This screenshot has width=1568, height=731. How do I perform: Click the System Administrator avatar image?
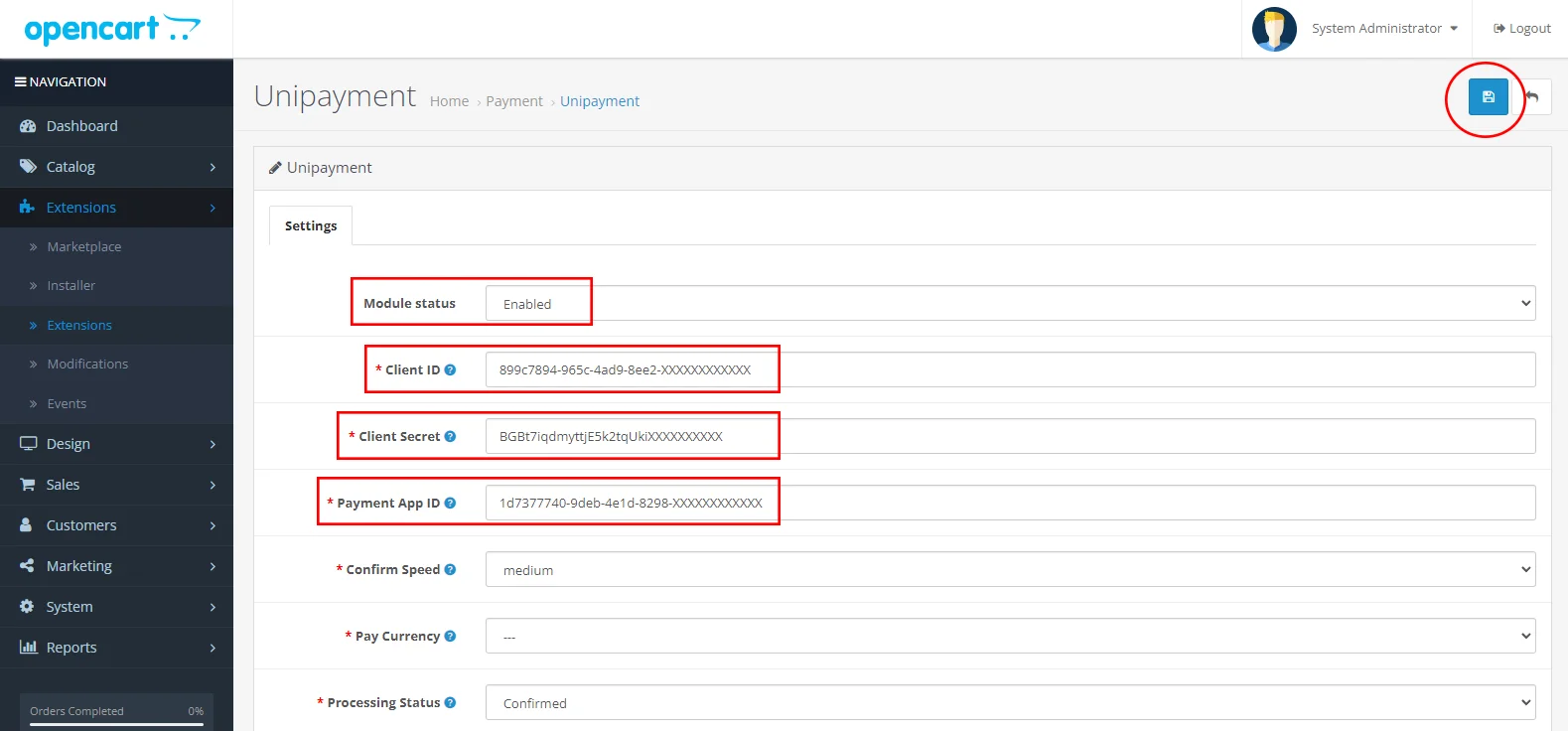[1274, 29]
